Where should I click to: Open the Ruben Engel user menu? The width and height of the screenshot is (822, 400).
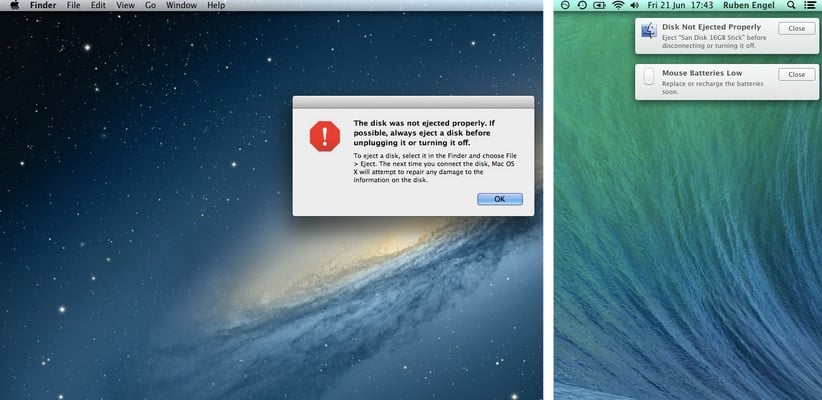[x=749, y=5]
